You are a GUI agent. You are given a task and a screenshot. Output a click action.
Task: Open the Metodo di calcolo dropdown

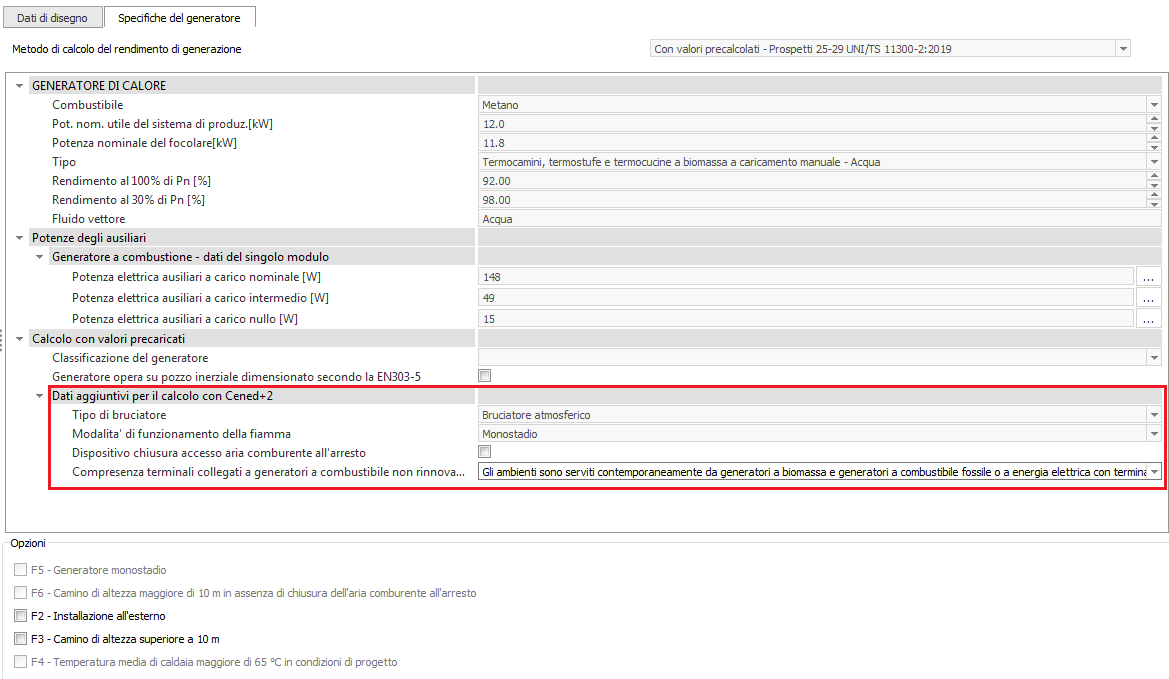[x=1123, y=48]
